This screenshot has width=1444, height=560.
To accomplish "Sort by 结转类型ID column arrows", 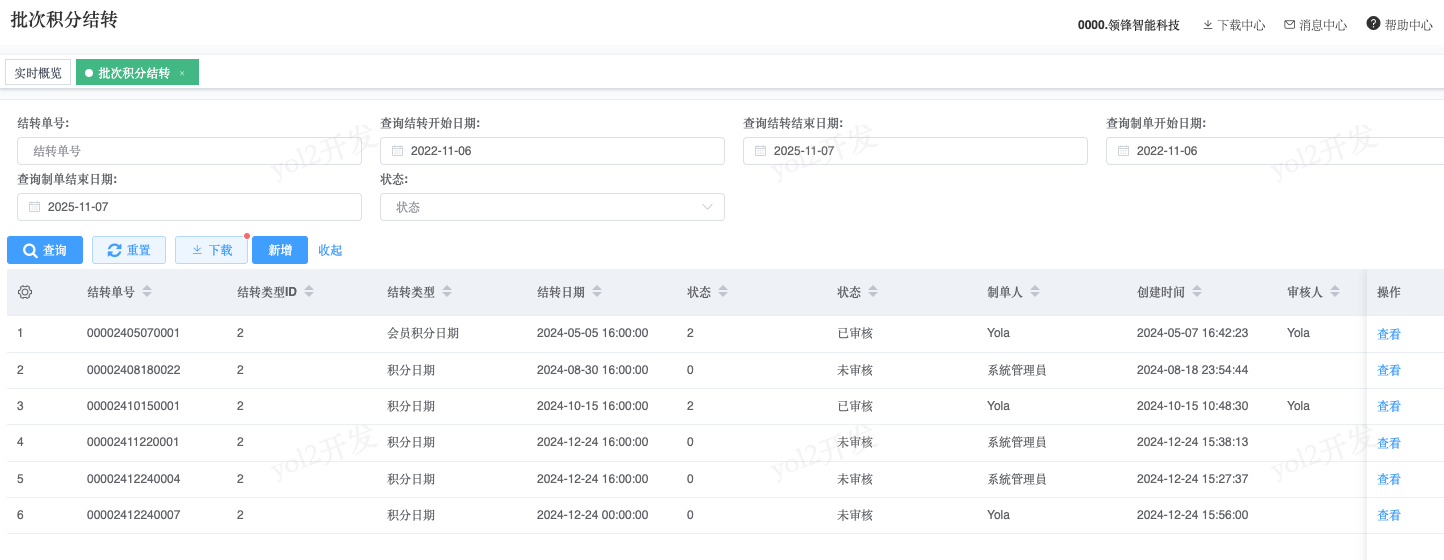I will 309,292.
